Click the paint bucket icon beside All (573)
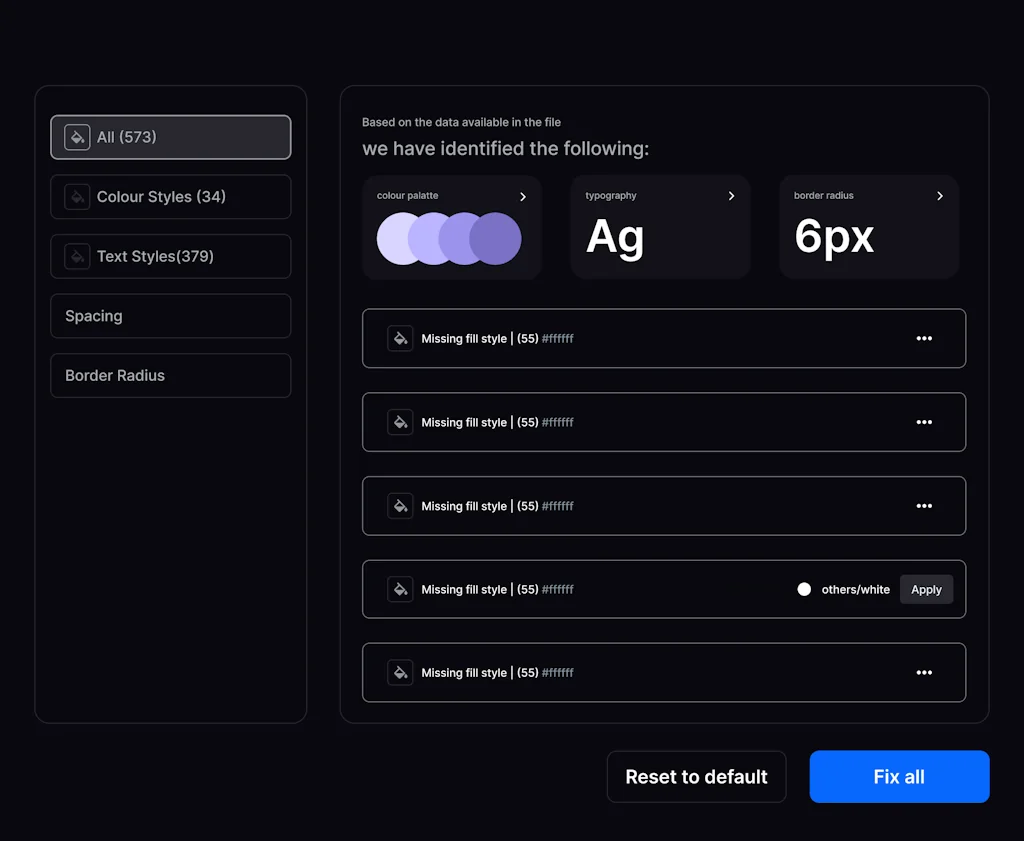 click(77, 137)
